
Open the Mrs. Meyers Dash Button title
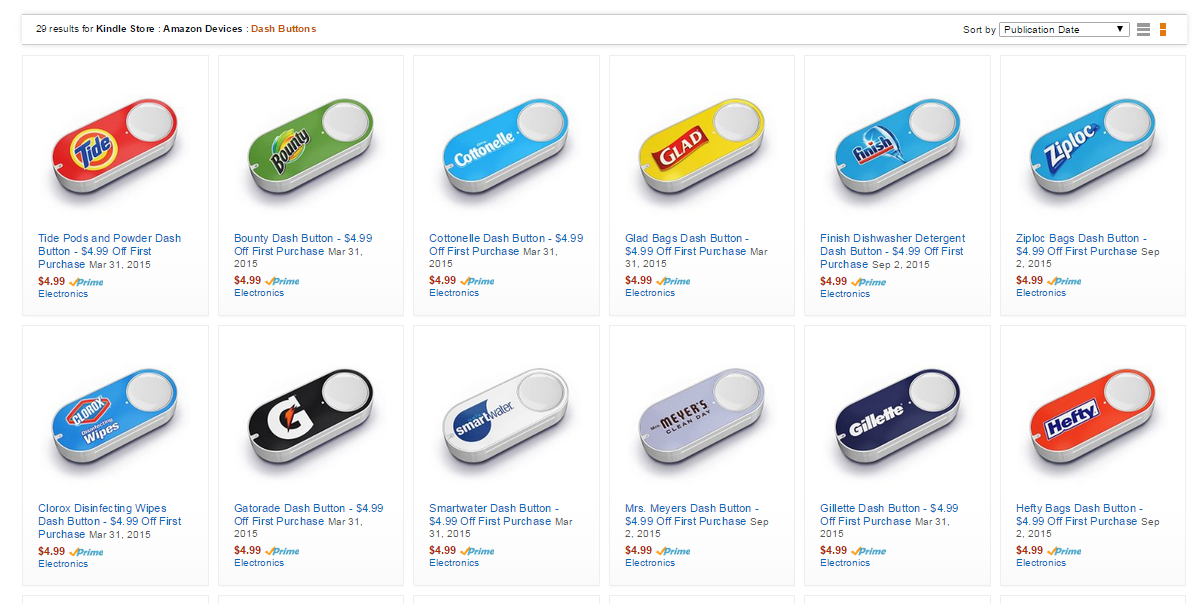pos(688,508)
